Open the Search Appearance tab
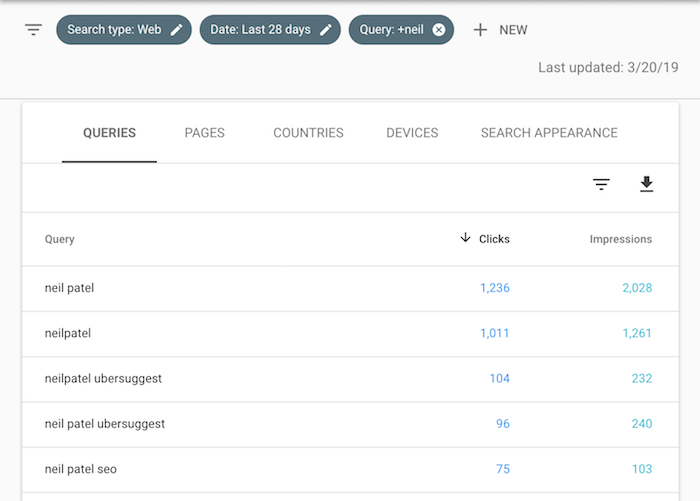700x501 pixels. [549, 133]
